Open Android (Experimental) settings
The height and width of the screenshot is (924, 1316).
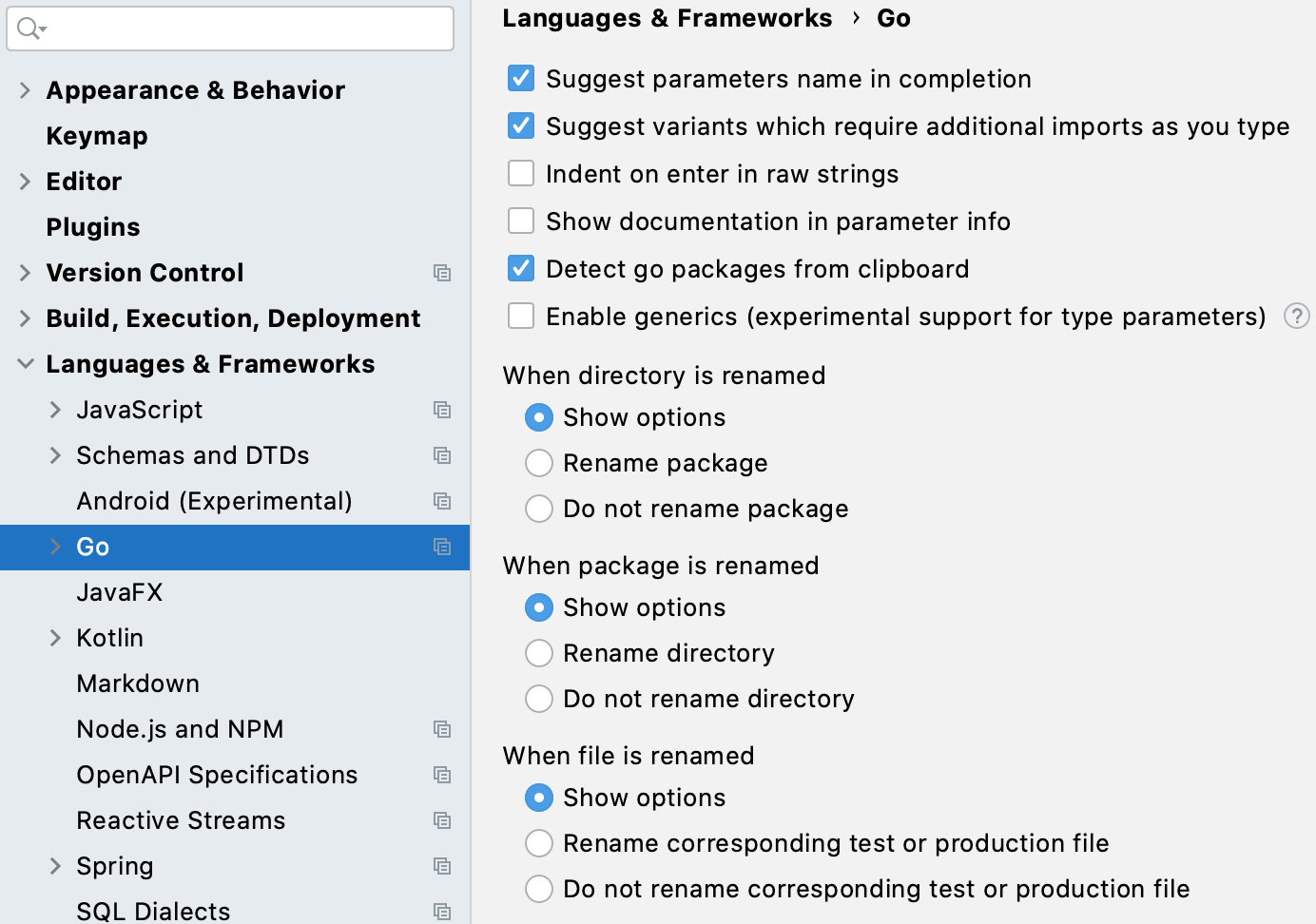(214, 501)
